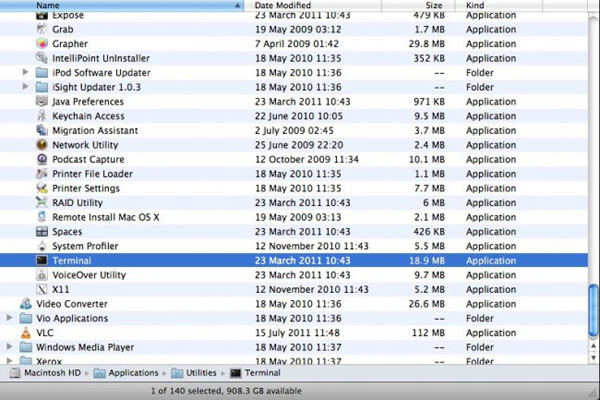Viewport: 600px width, 400px height.
Task: Sort by the Name column header
Action: [x=122, y=5]
